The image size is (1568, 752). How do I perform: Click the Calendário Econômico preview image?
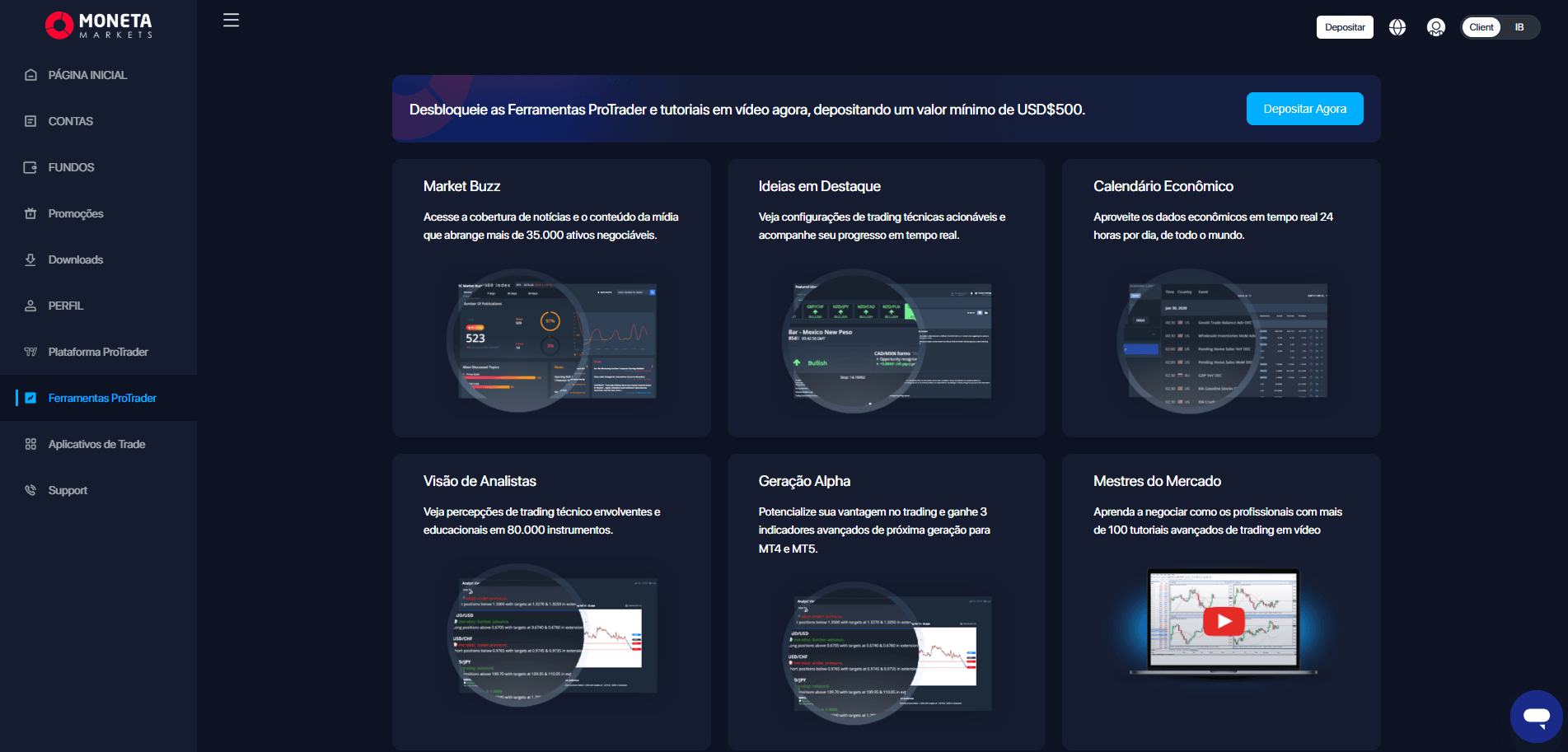point(1222,340)
